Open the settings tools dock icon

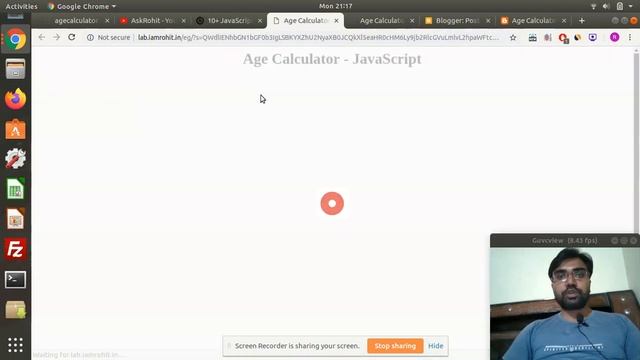tap(16, 159)
